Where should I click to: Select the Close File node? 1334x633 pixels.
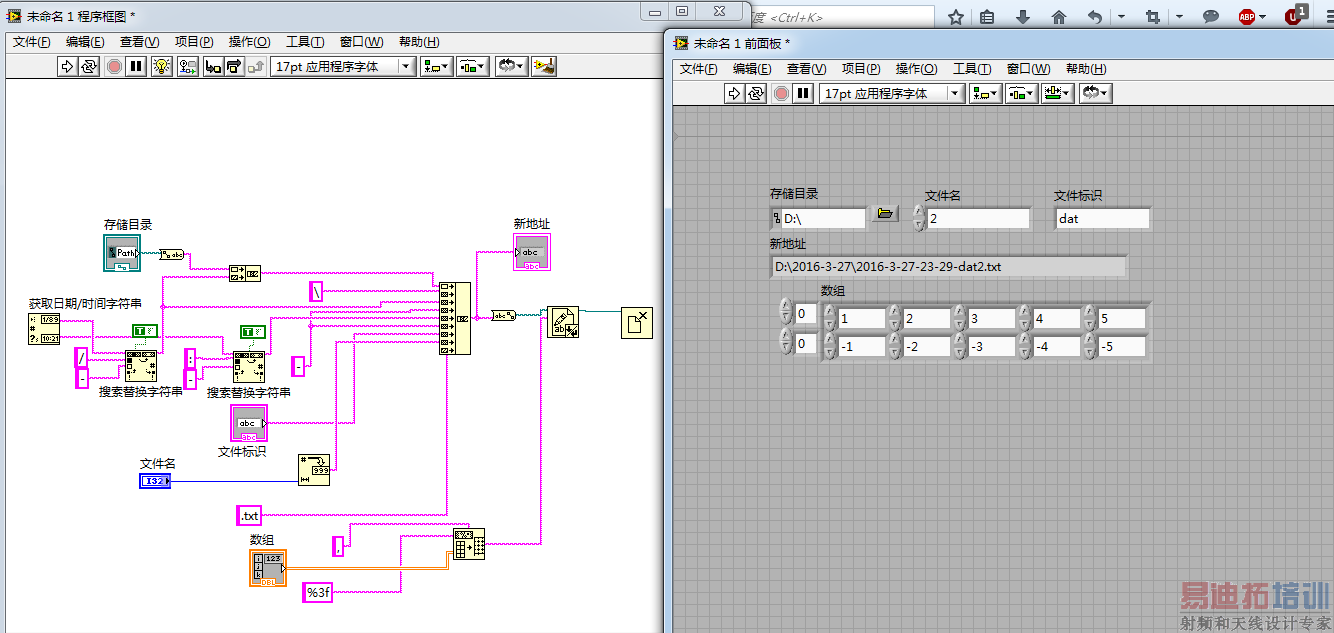636,322
